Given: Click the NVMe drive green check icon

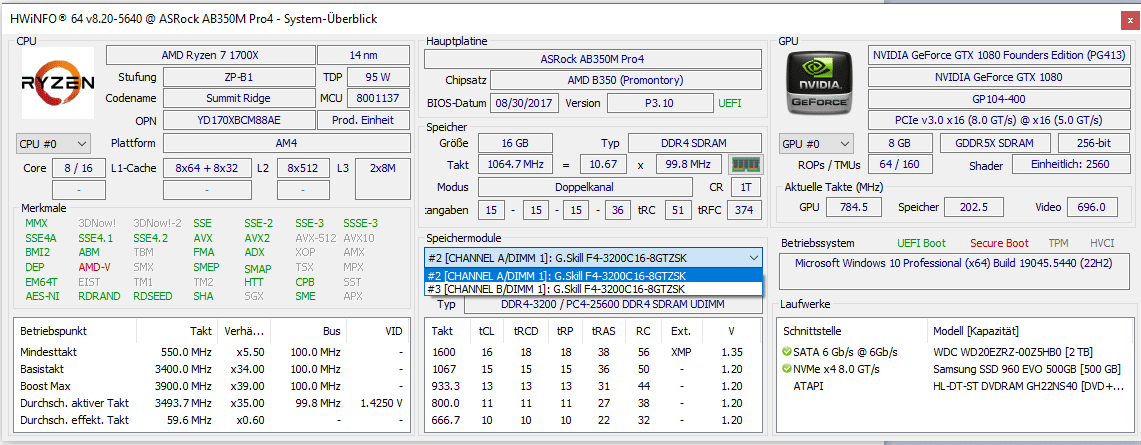Looking at the screenshot, I should (786, 369).
